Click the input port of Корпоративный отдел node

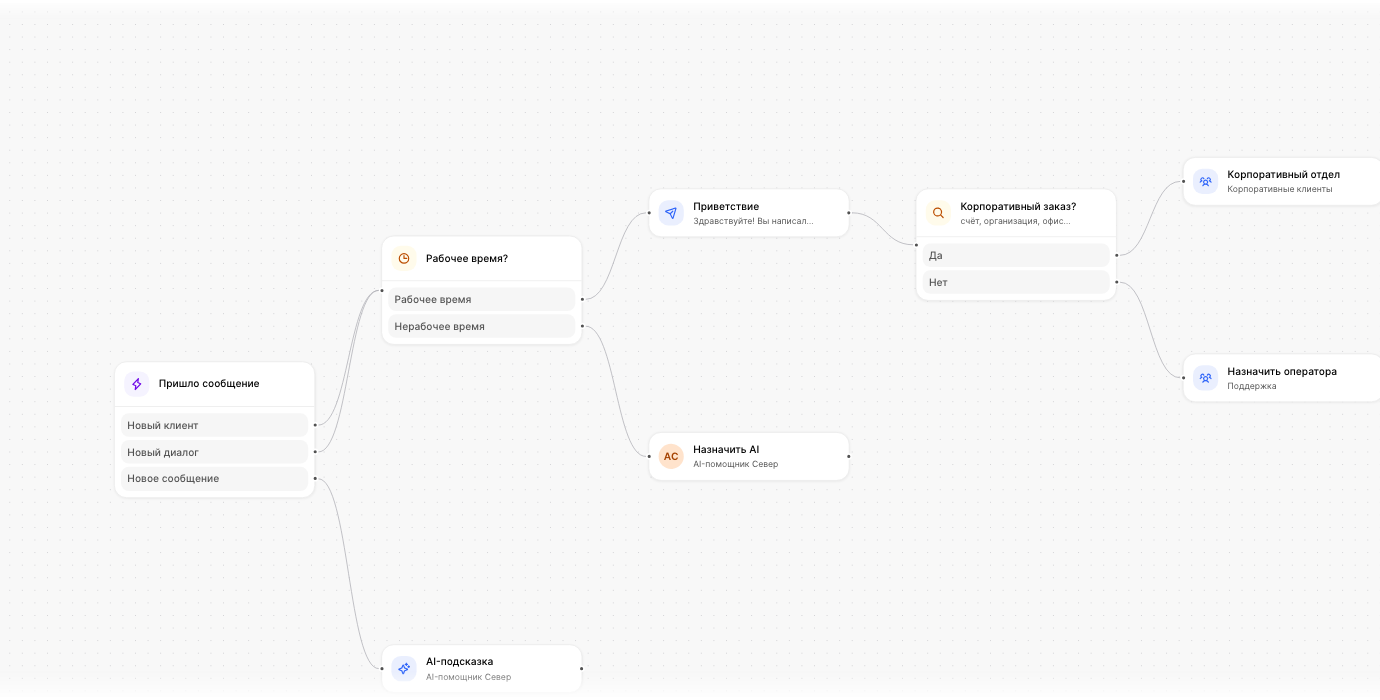(x=1183, y=181)
